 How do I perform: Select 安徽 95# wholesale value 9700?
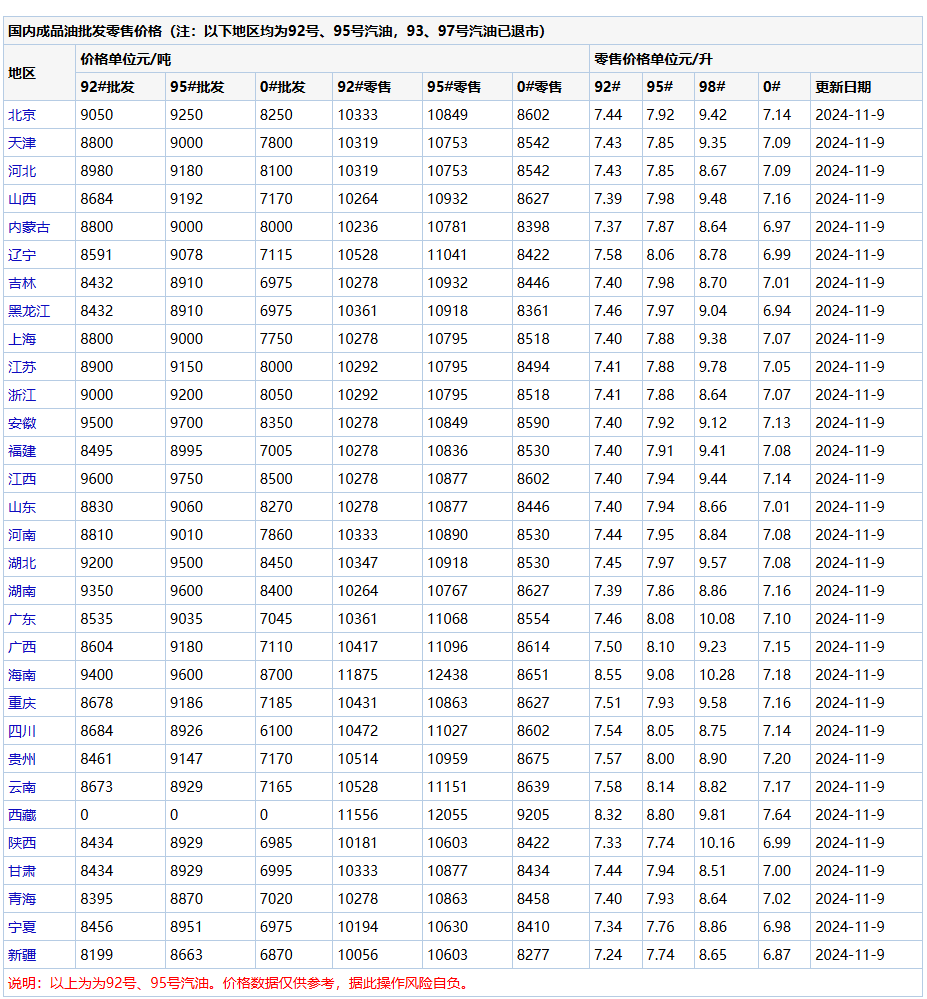186,424
